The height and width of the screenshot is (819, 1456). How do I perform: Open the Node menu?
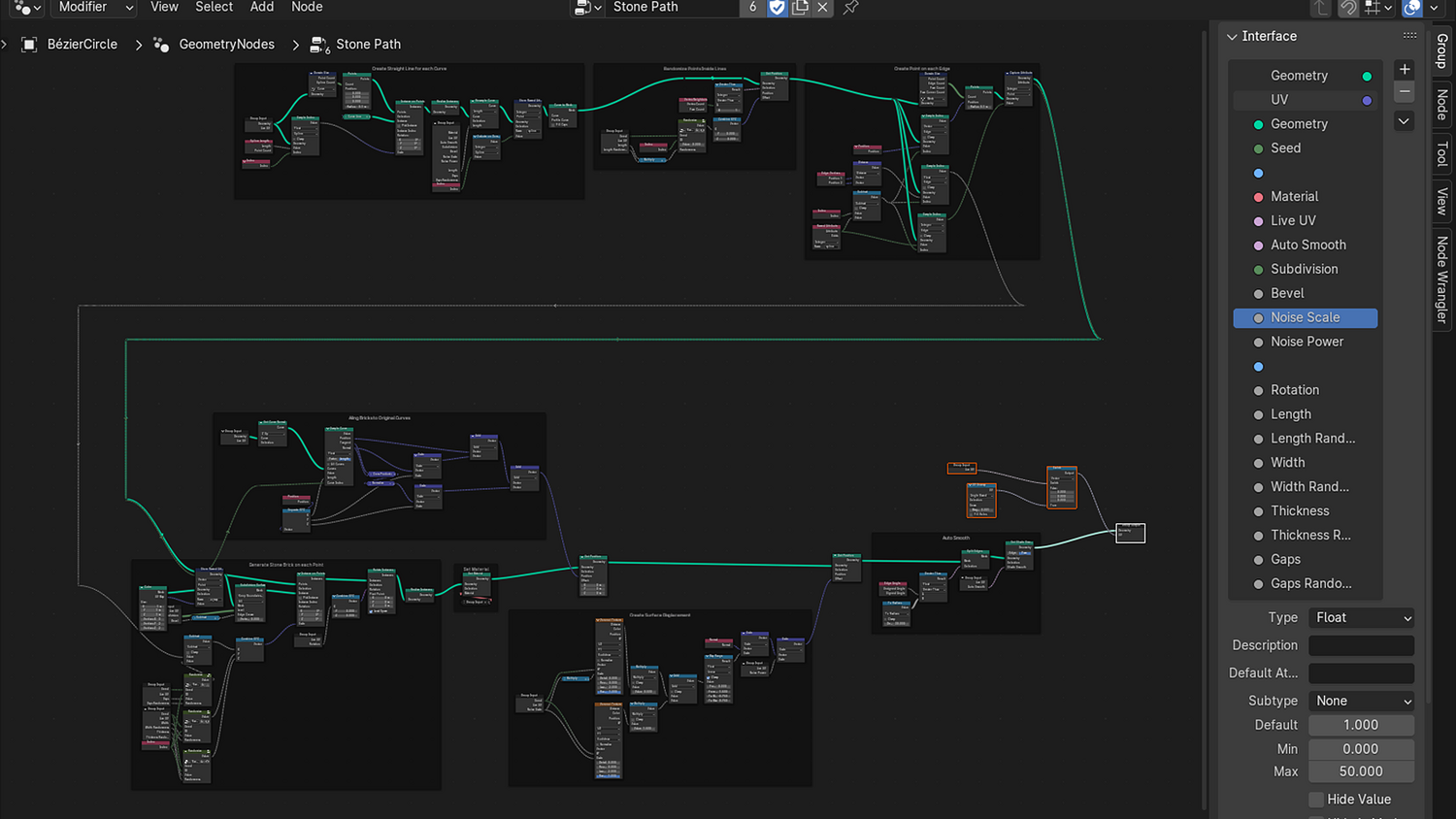pyautogui.click(x=307, y=7)
